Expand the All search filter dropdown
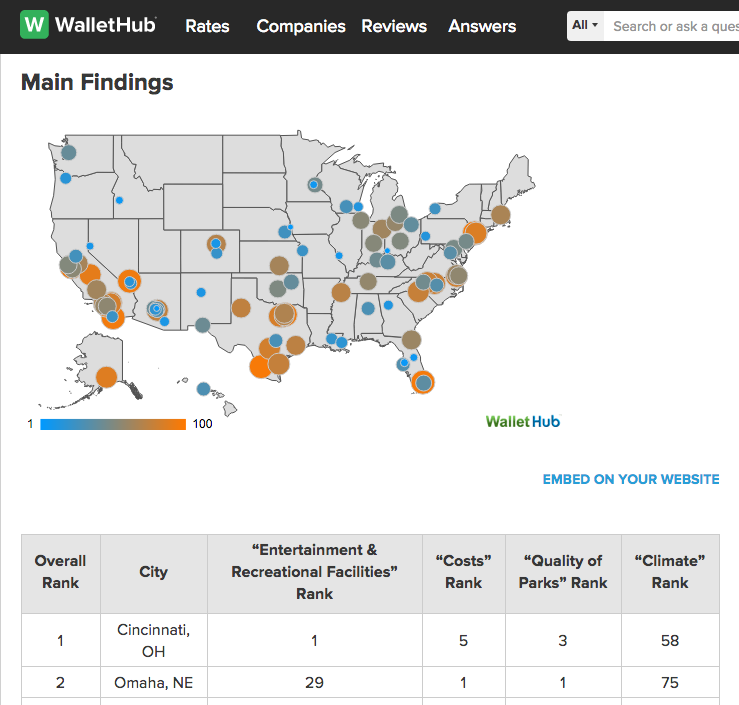 click(585, 25)
